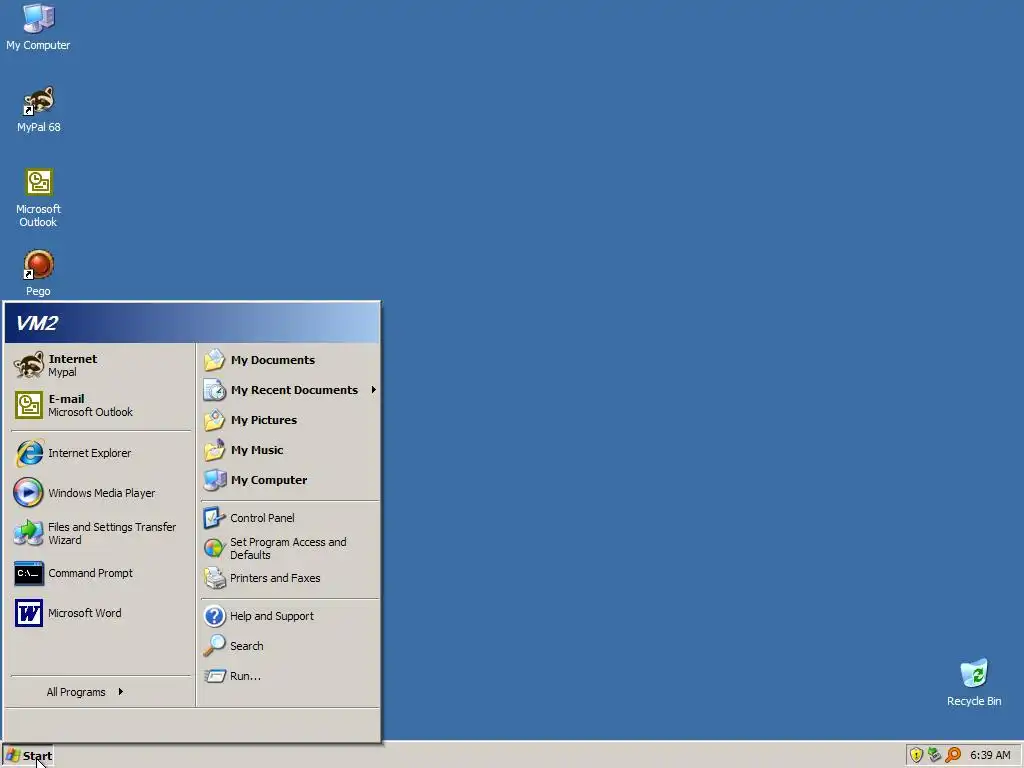The height and width of the screenshot is (768, 1024).
Task: Open Control Panel from the Start menu
Action: point(290,518)
